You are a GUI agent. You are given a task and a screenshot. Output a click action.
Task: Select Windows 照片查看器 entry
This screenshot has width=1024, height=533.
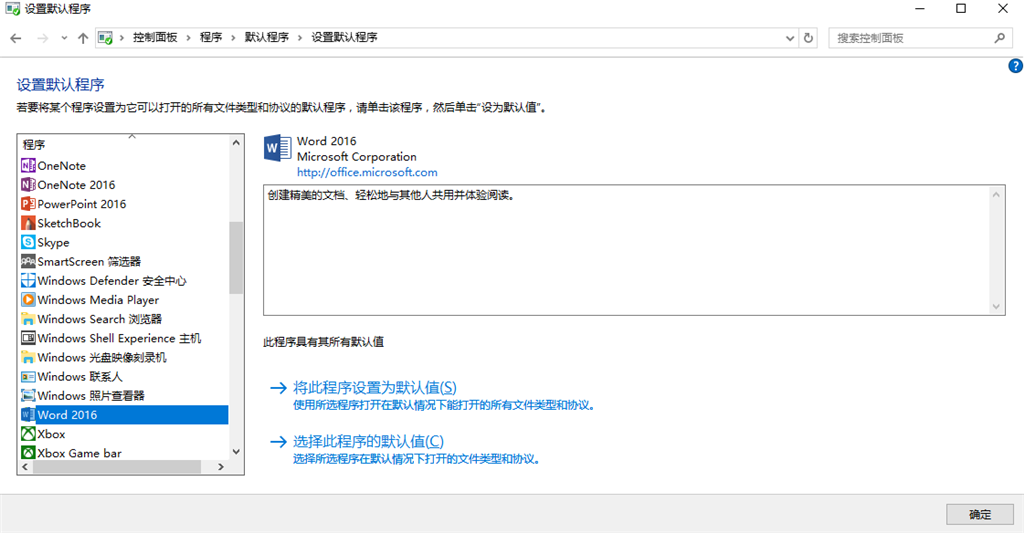click(x=91, y=396)
